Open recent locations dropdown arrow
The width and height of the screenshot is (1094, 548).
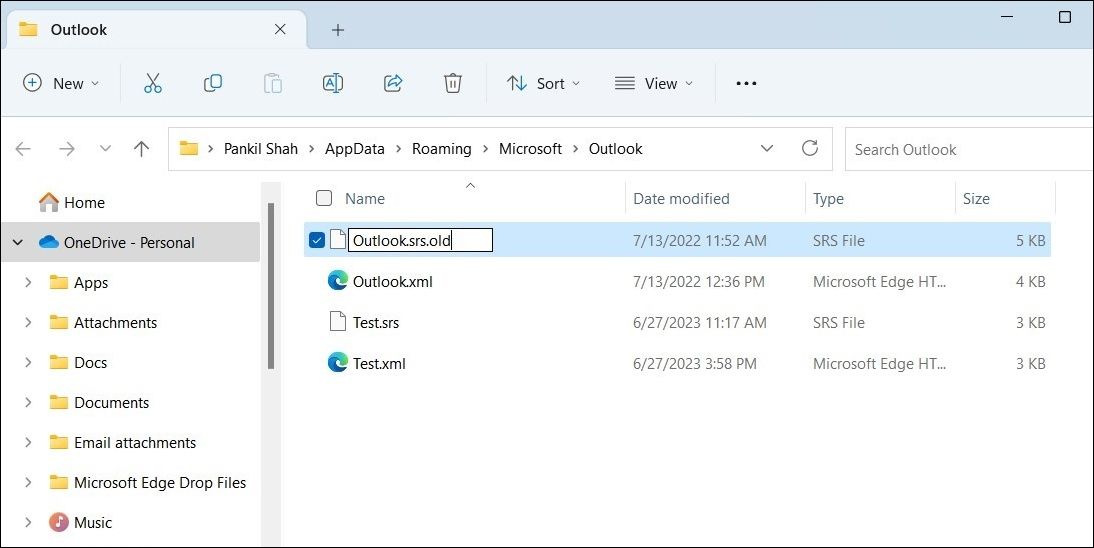[105, 149]
